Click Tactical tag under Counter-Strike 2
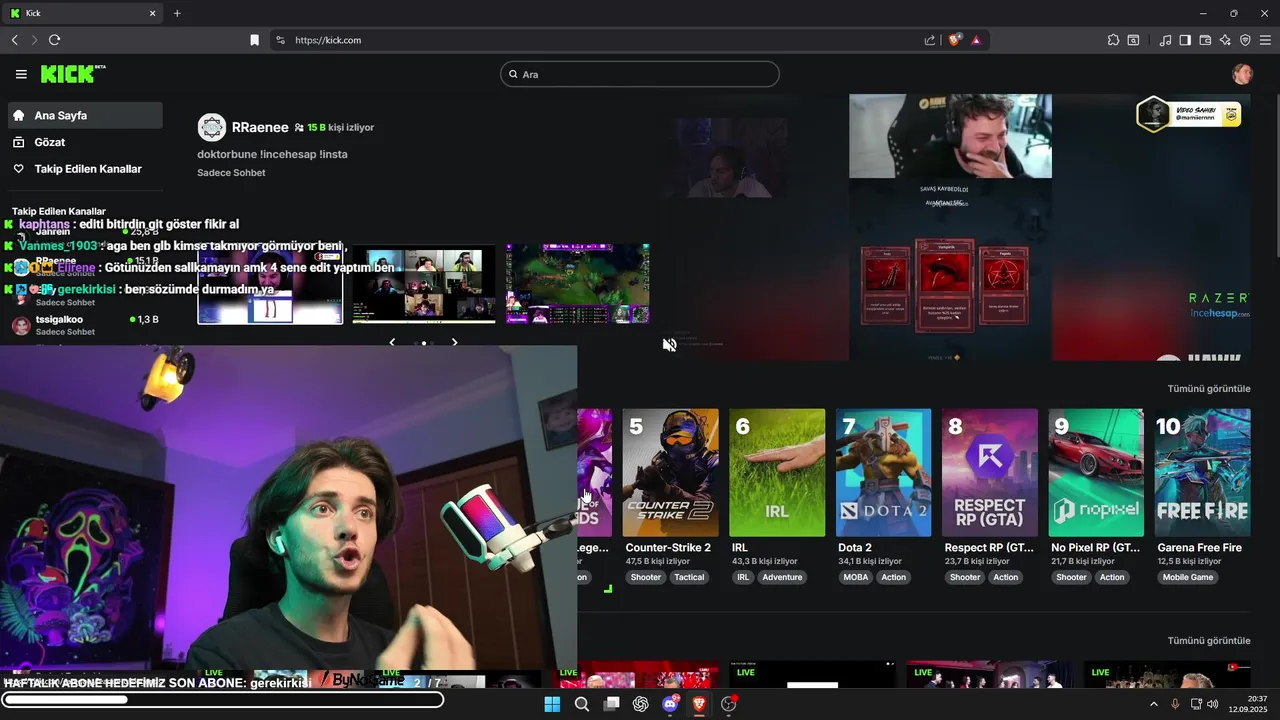Image resolution: width=1280 pixels, height=720 pixels. [x=689, y=577]
